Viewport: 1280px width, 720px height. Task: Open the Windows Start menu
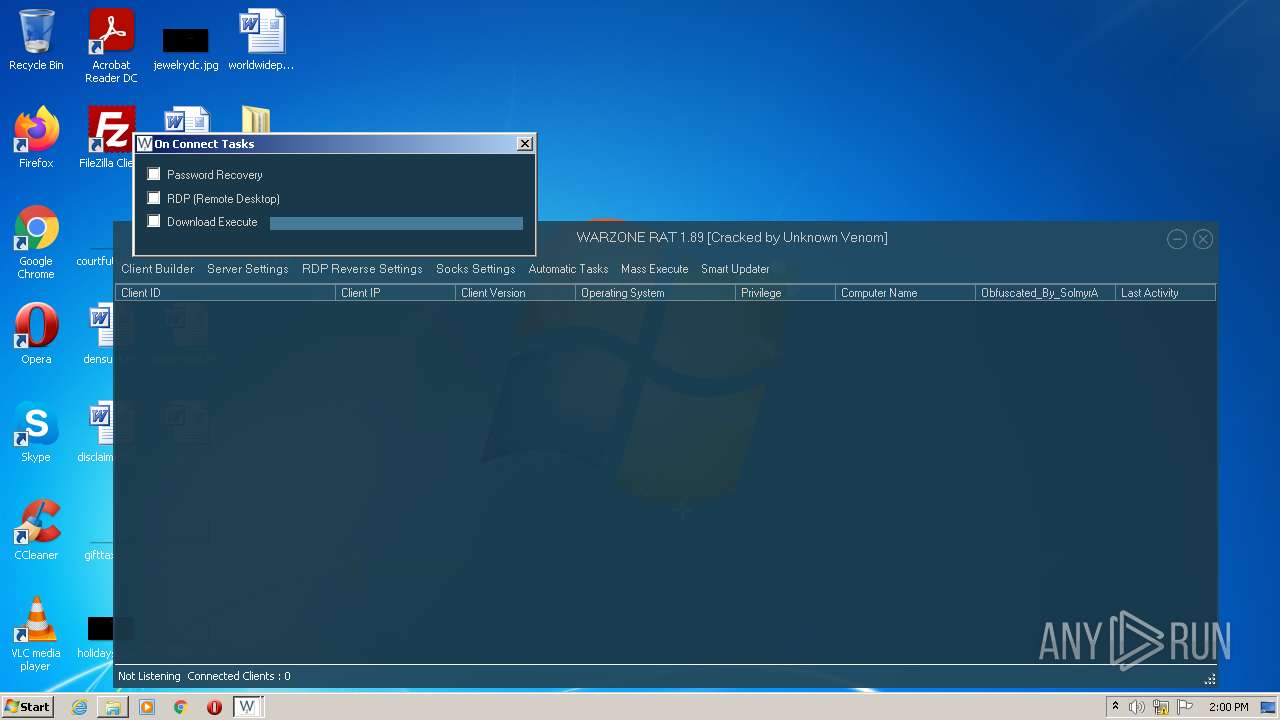click(x=27, y=707)
